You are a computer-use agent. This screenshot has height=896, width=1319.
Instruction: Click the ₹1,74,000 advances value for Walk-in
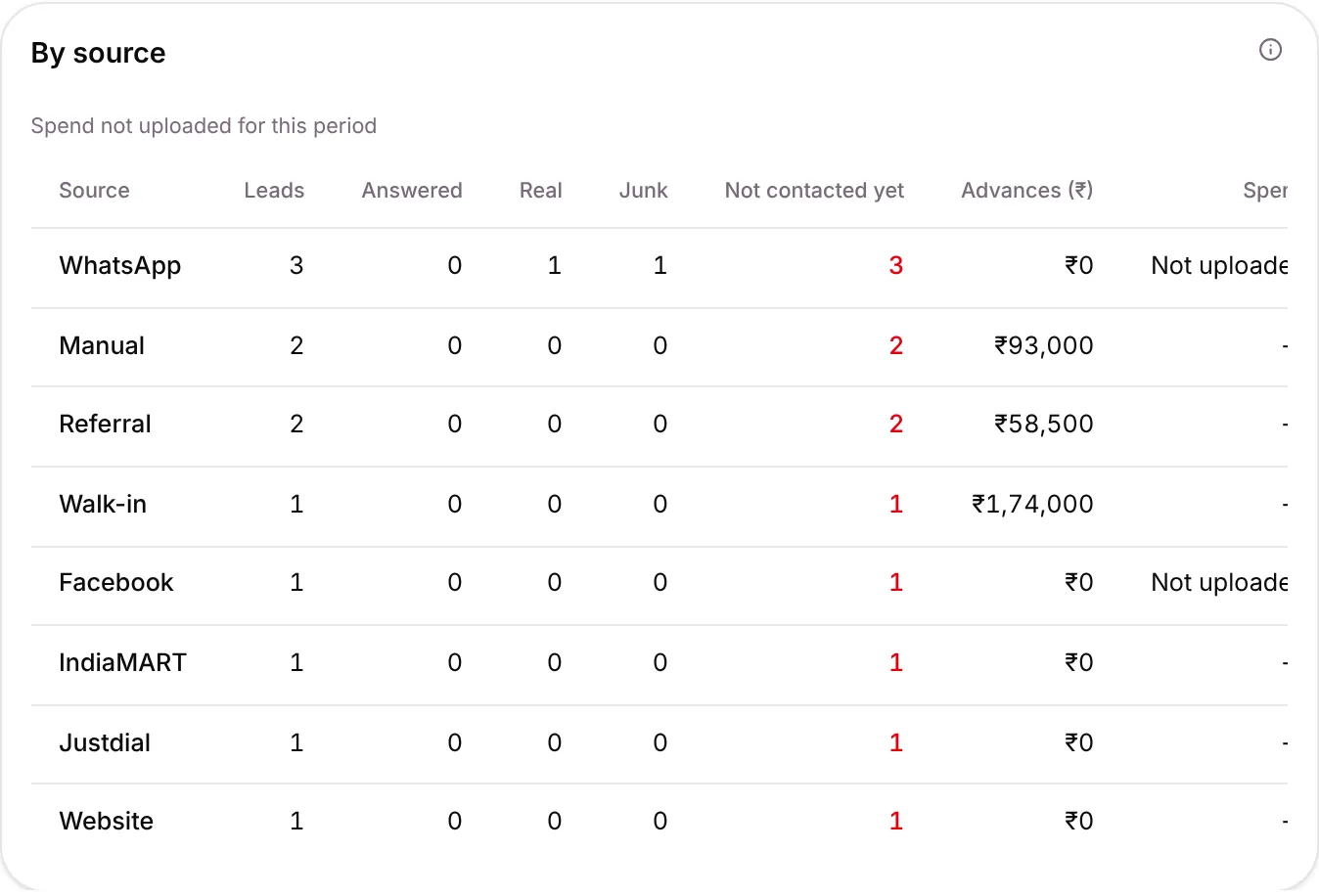click(x=1032, y=504)
